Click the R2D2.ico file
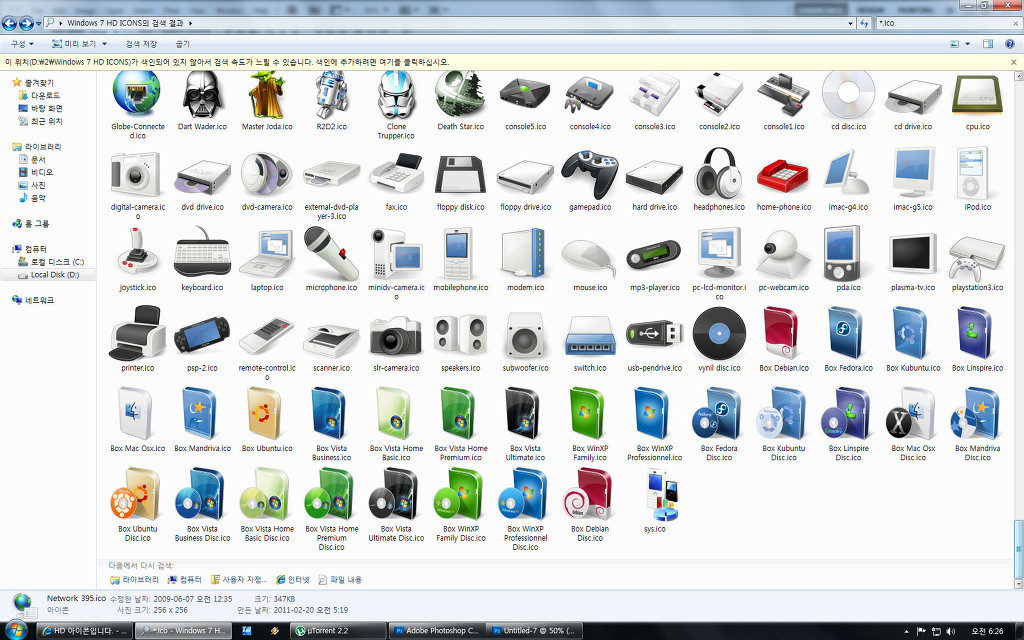Screen dimensions: 1024x640 point(332,95)
